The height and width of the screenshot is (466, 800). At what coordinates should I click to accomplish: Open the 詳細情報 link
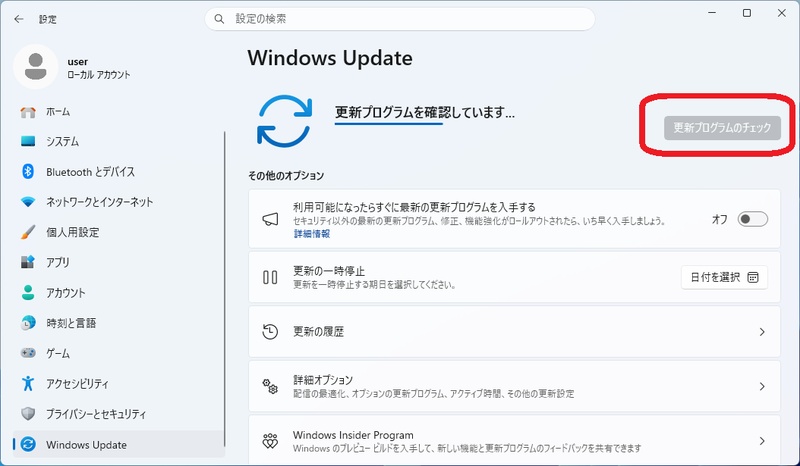pos(312,234)
